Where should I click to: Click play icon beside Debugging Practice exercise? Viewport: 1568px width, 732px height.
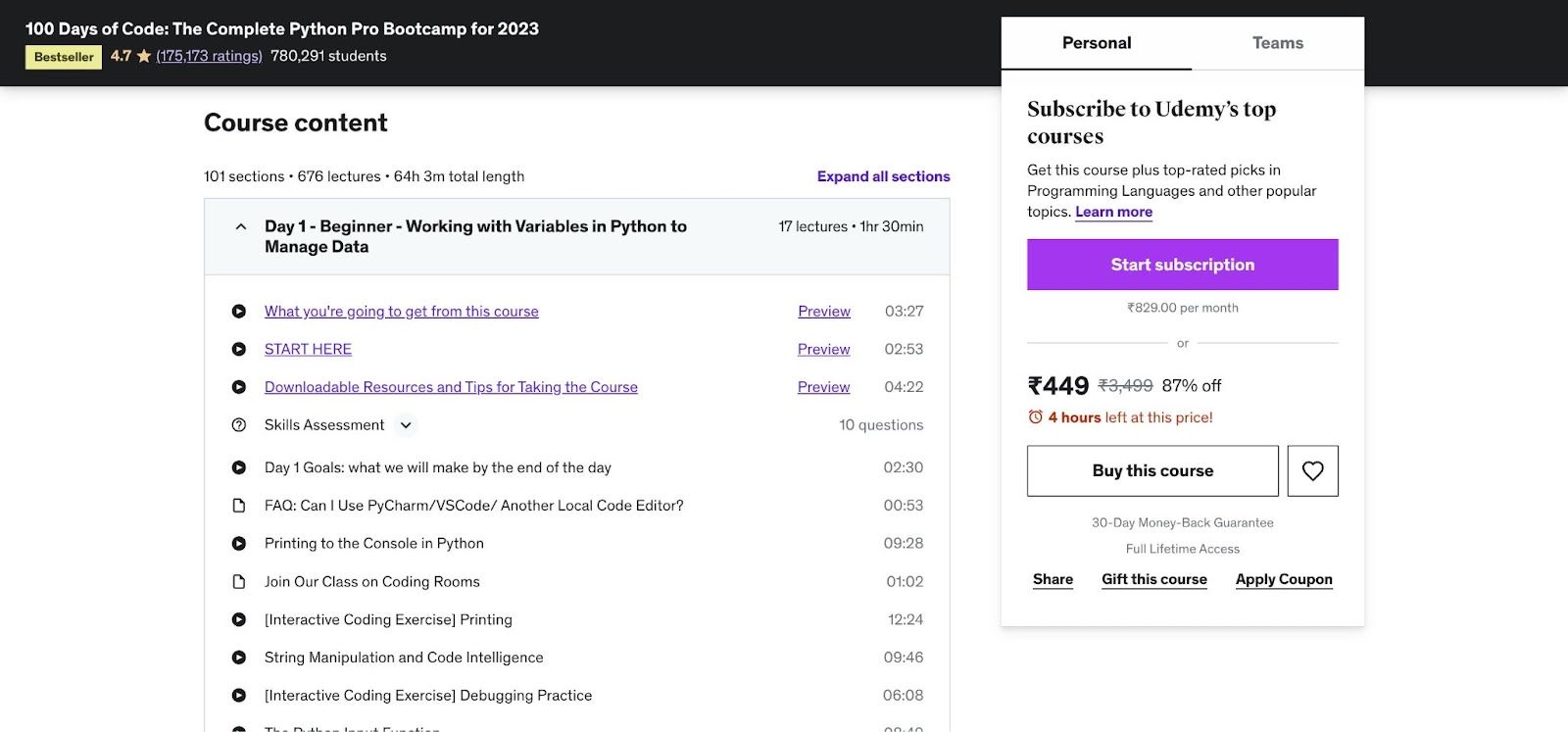tap(238, 696)
